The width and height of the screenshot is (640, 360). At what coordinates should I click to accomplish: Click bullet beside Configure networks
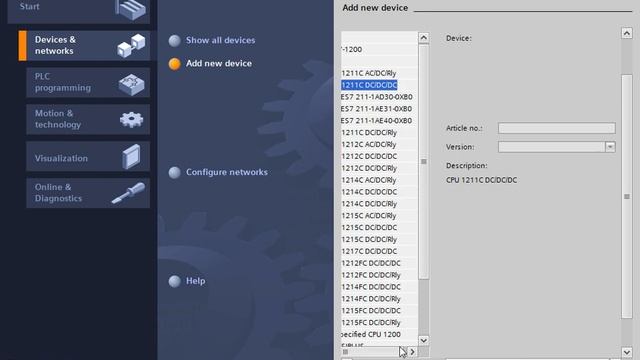(175, 172)
